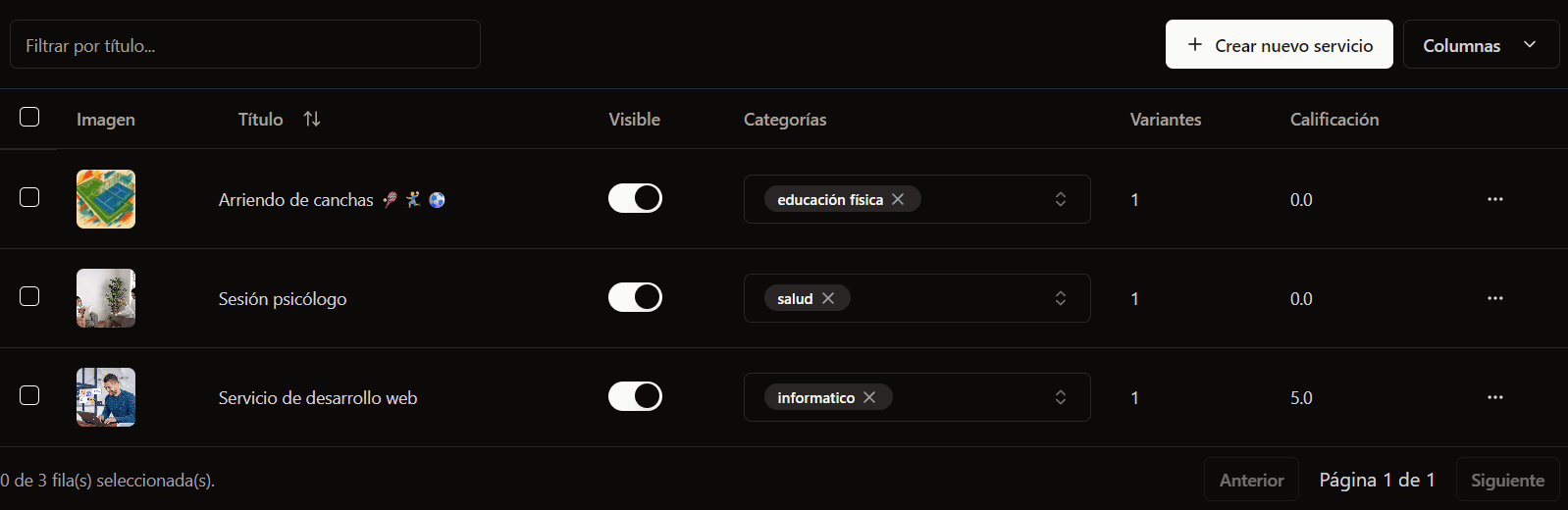Click the Visible column header
The height and width of the screenshot is (510, 1568).
[634, 119]
